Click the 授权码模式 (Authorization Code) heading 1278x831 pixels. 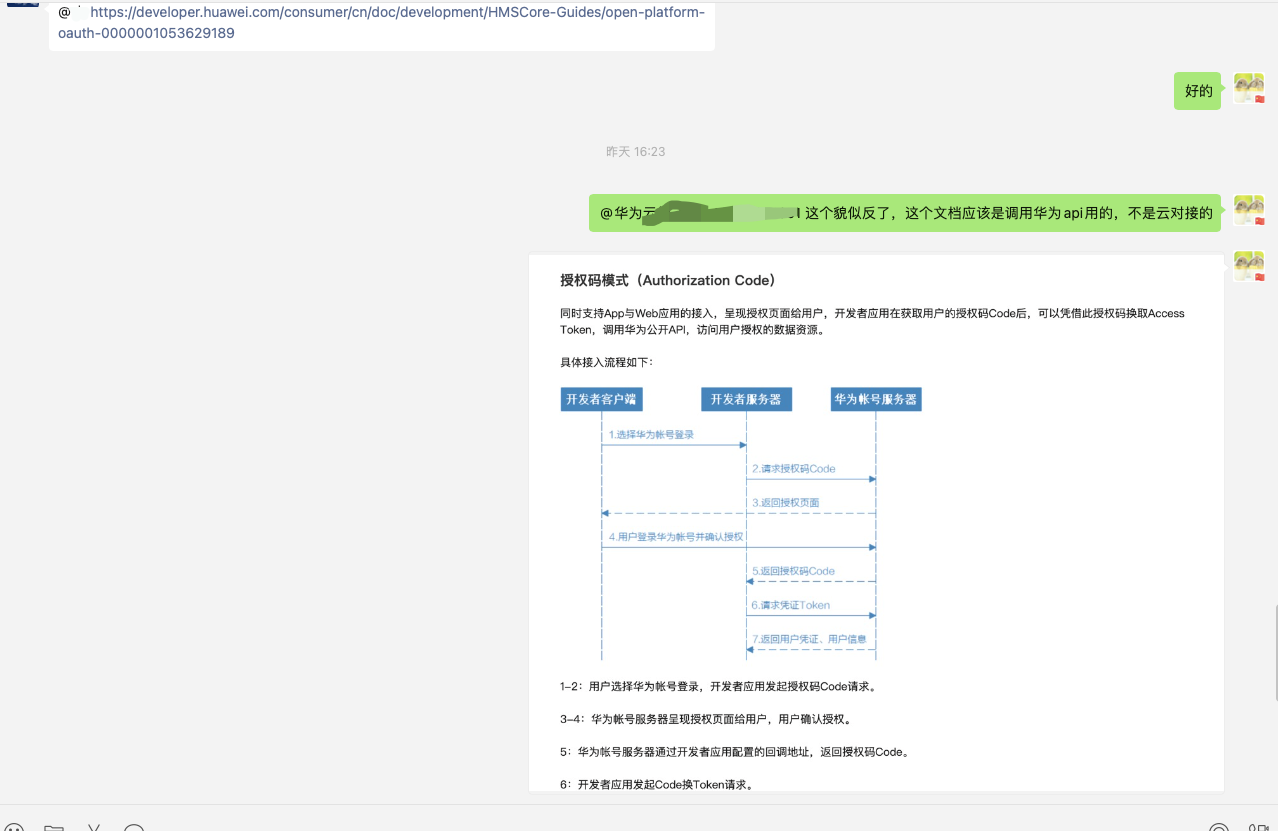point(668,280)
